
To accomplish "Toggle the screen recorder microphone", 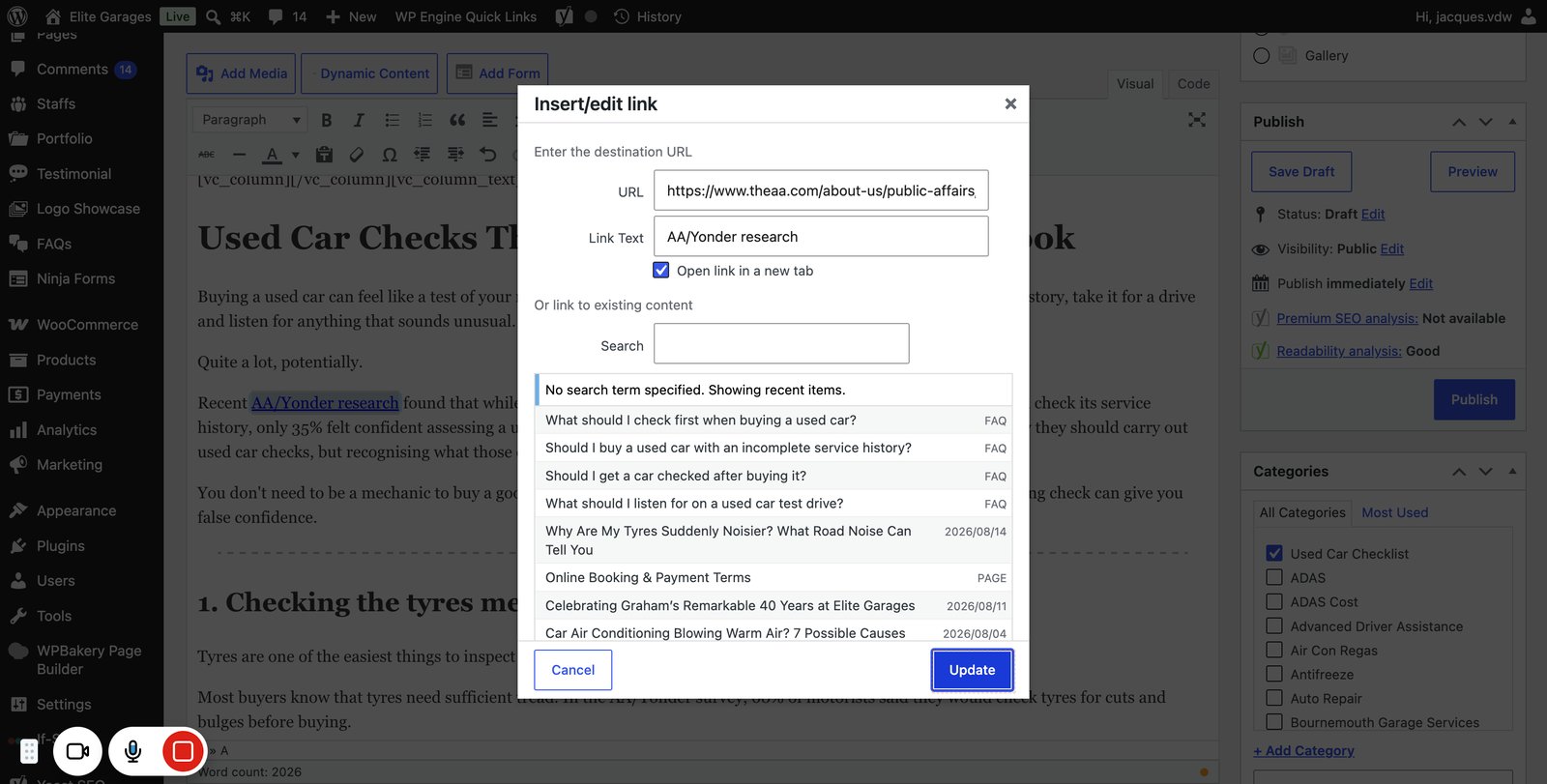I will [x=133, y=751].
